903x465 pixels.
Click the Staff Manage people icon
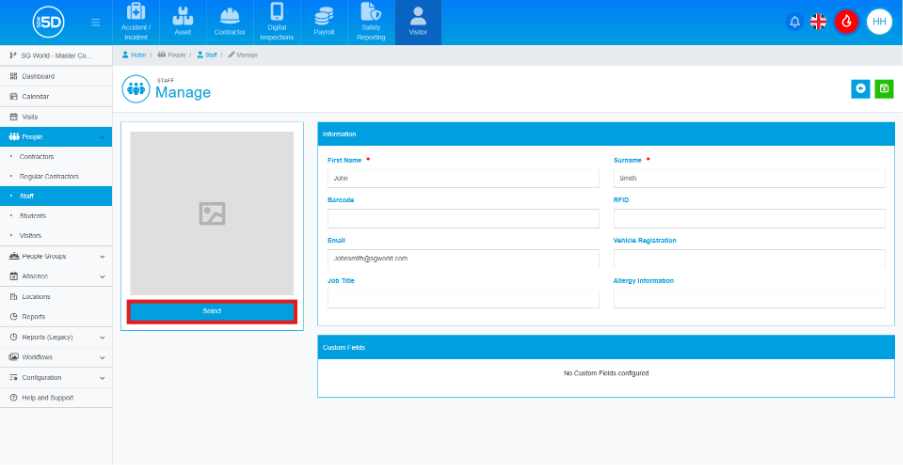point(136,89)
